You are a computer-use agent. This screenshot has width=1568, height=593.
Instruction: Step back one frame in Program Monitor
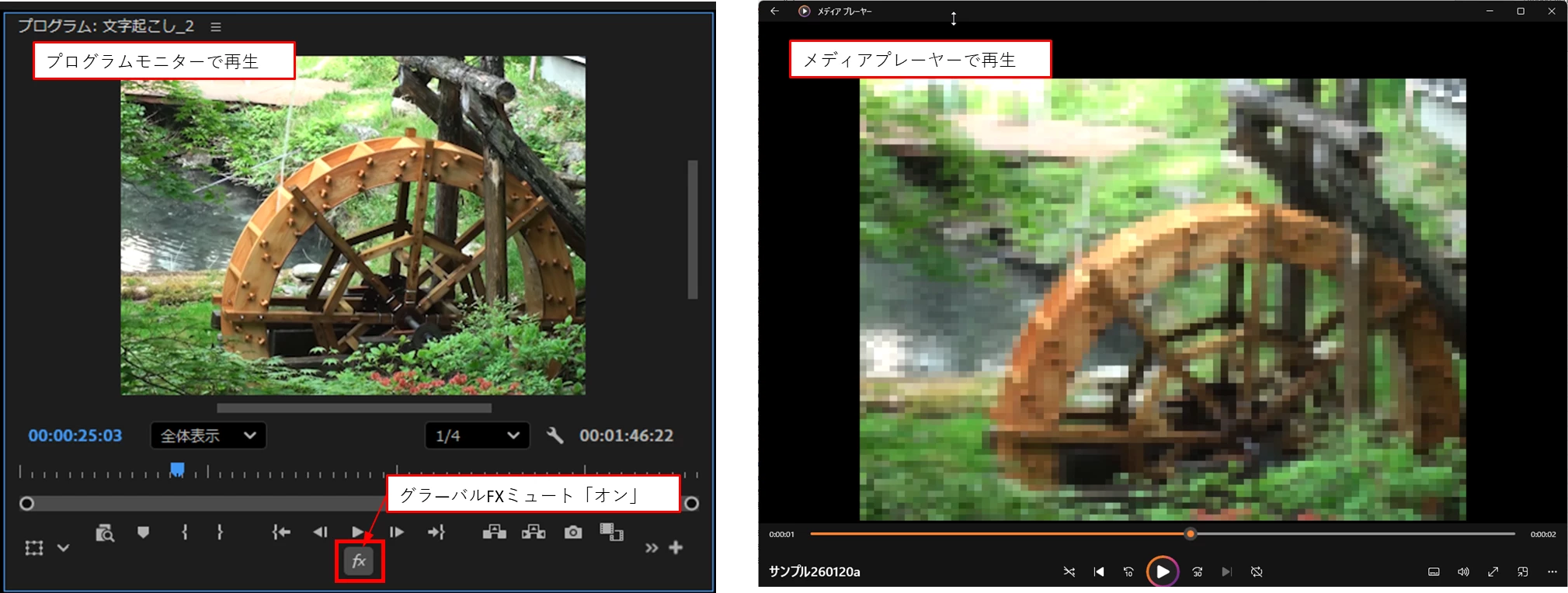click(320, 532)
